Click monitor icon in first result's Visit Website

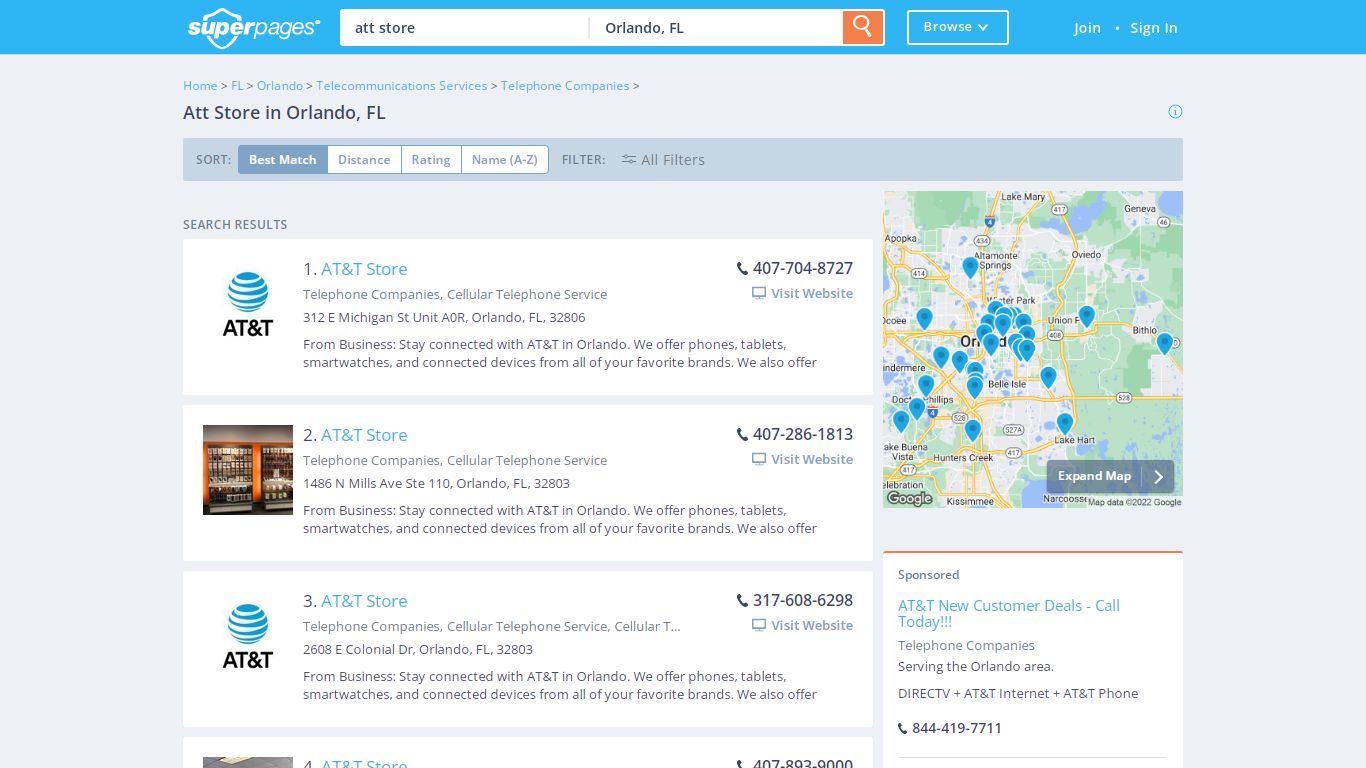point(759,294)
